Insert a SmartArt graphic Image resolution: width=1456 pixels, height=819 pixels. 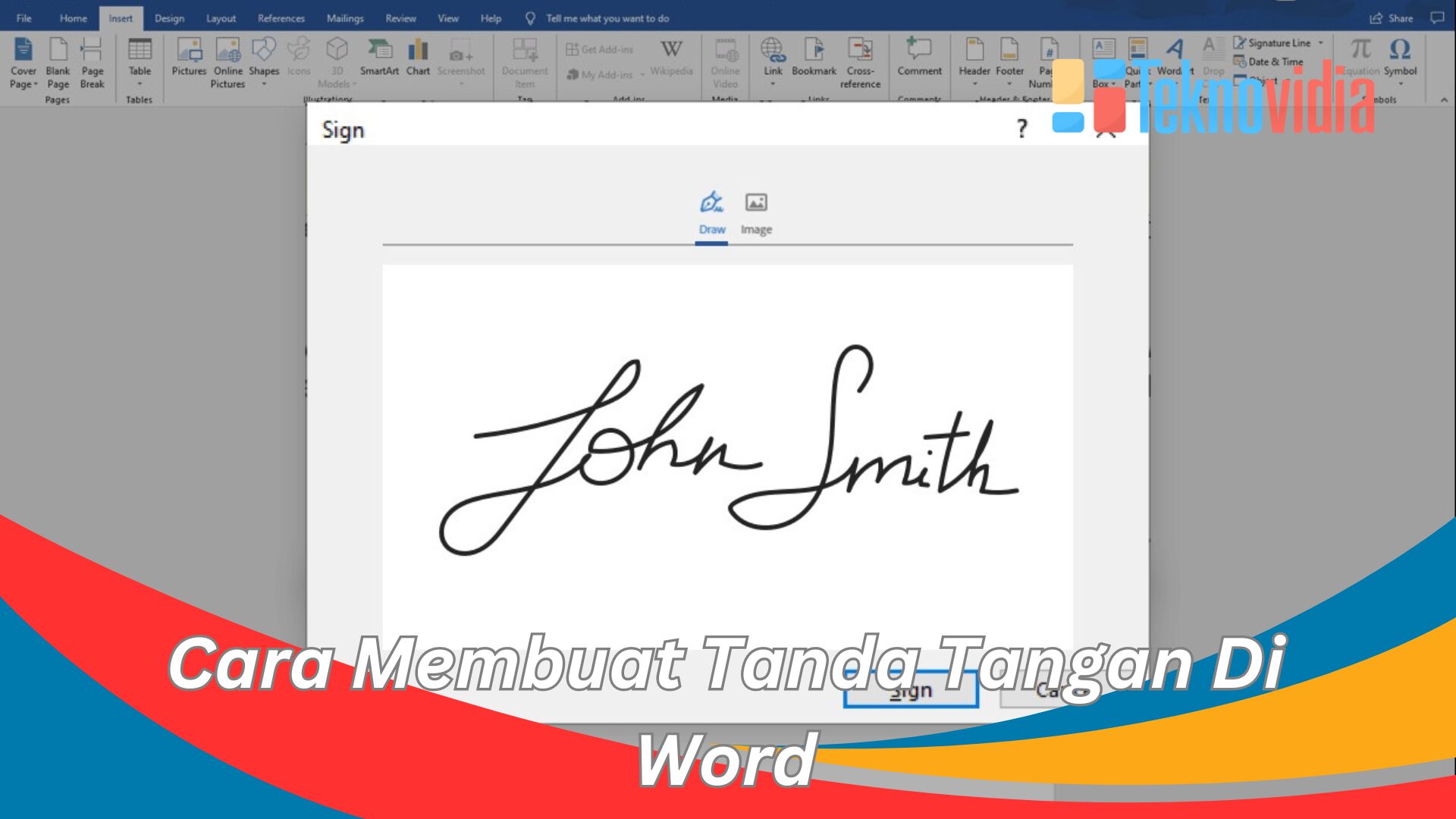pos(379,57)
